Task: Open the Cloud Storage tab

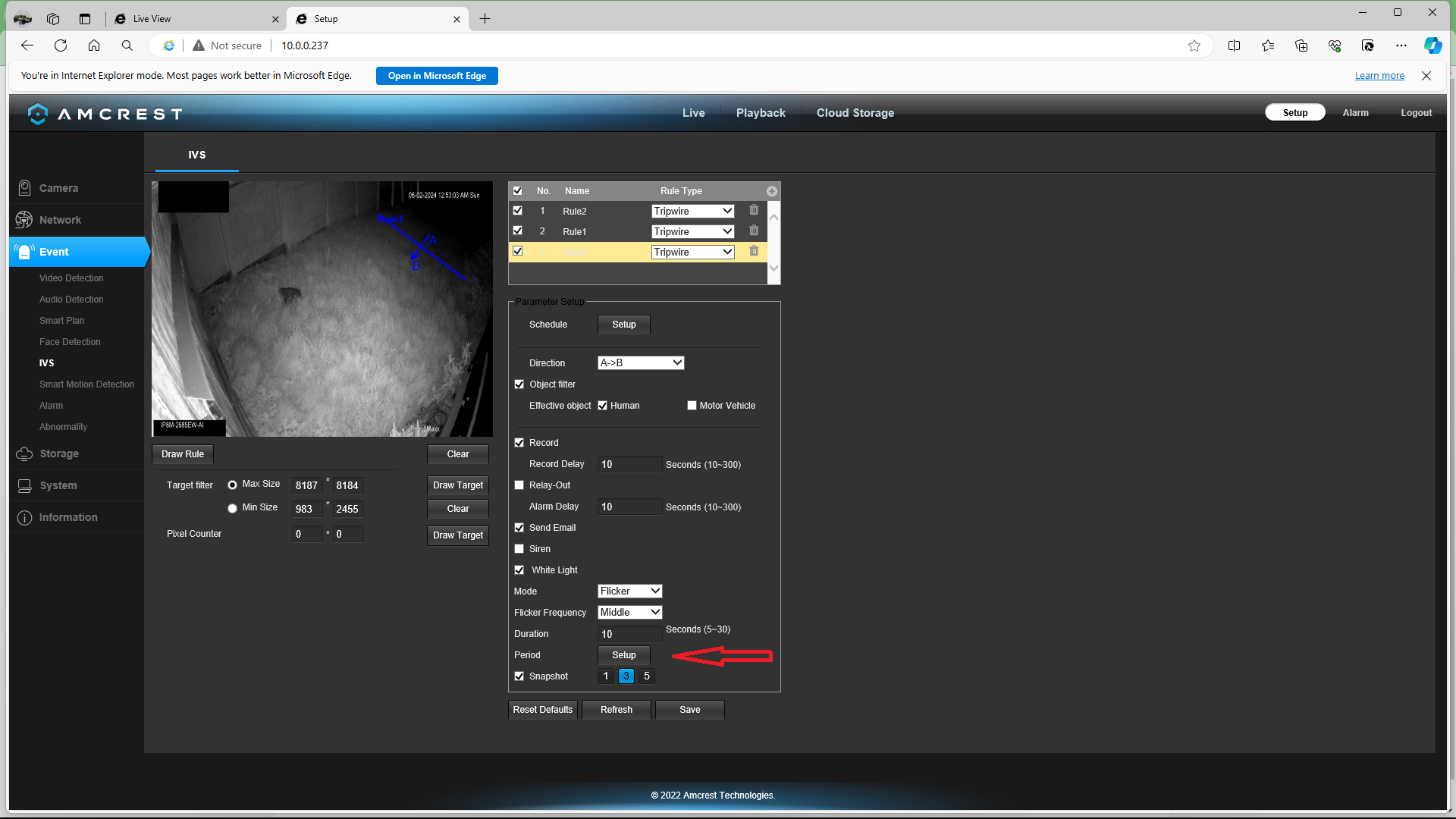Action: (x=855, y=113)
